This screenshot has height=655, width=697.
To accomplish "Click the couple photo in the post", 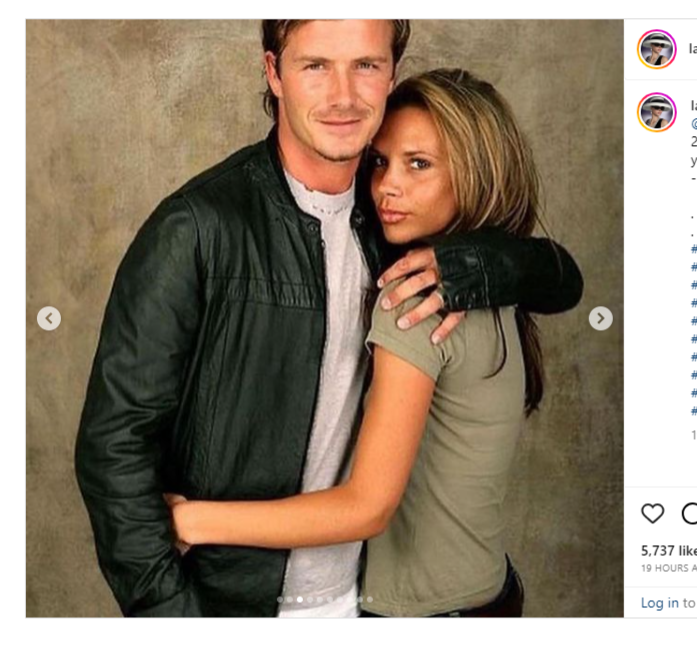I will click(324, 318).
